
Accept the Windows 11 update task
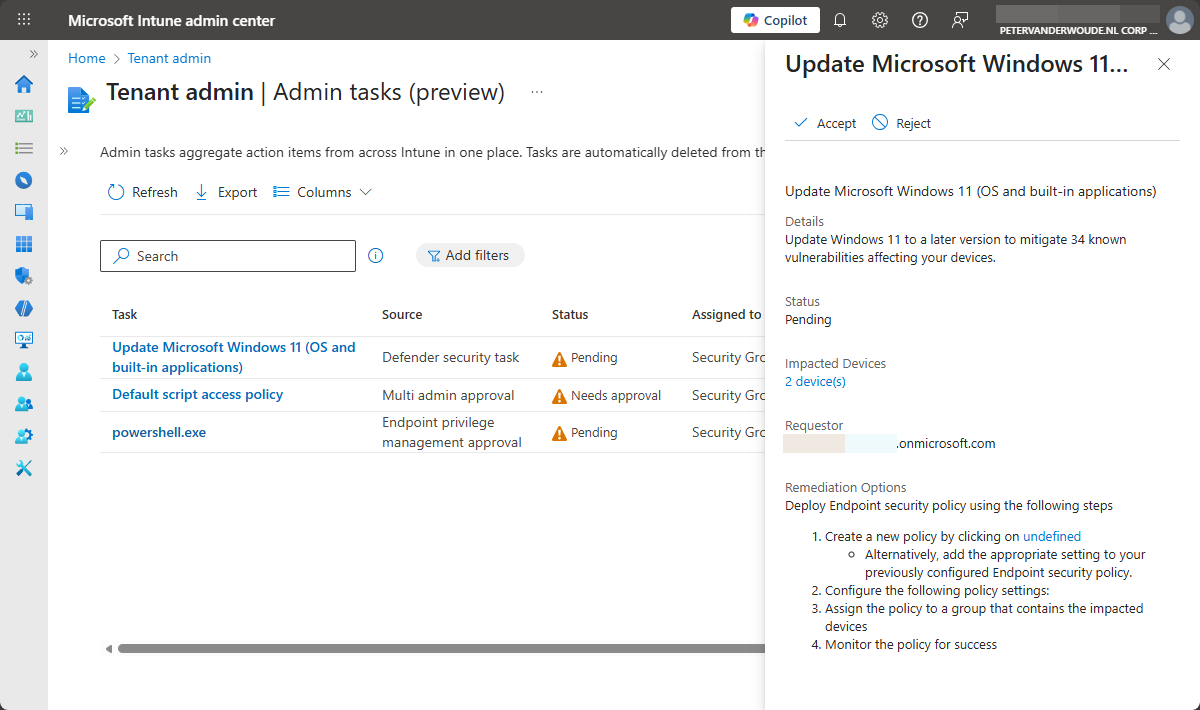click(x=825, y=123)
